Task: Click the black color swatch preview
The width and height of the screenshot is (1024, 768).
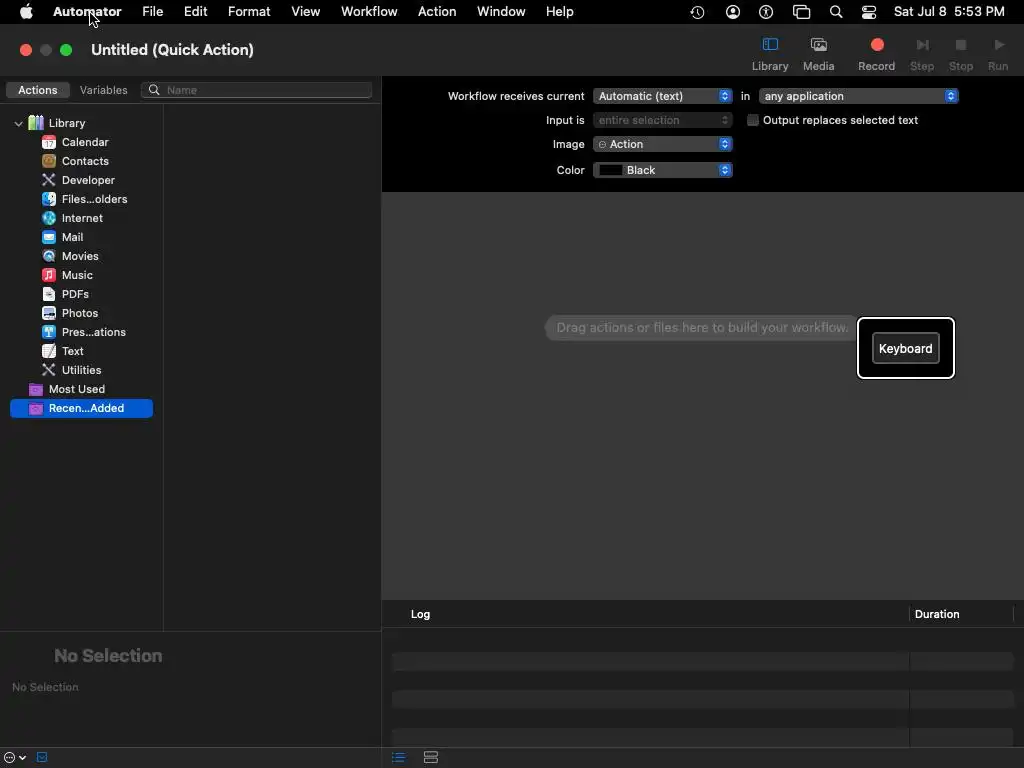Action: [x=610, y=170]
